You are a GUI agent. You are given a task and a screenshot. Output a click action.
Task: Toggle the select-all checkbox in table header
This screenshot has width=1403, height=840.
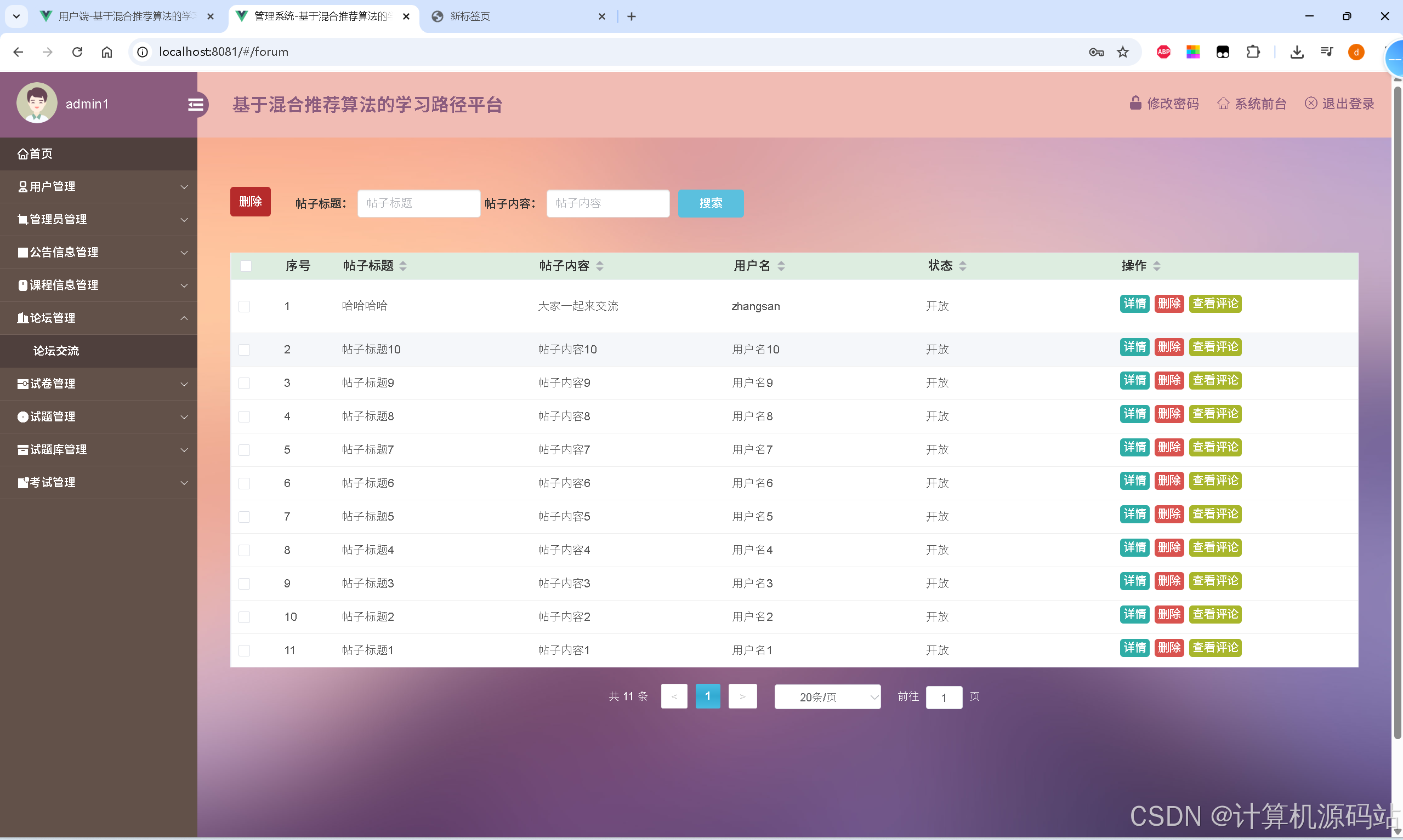pyautogui.click(x=246, y=265)
